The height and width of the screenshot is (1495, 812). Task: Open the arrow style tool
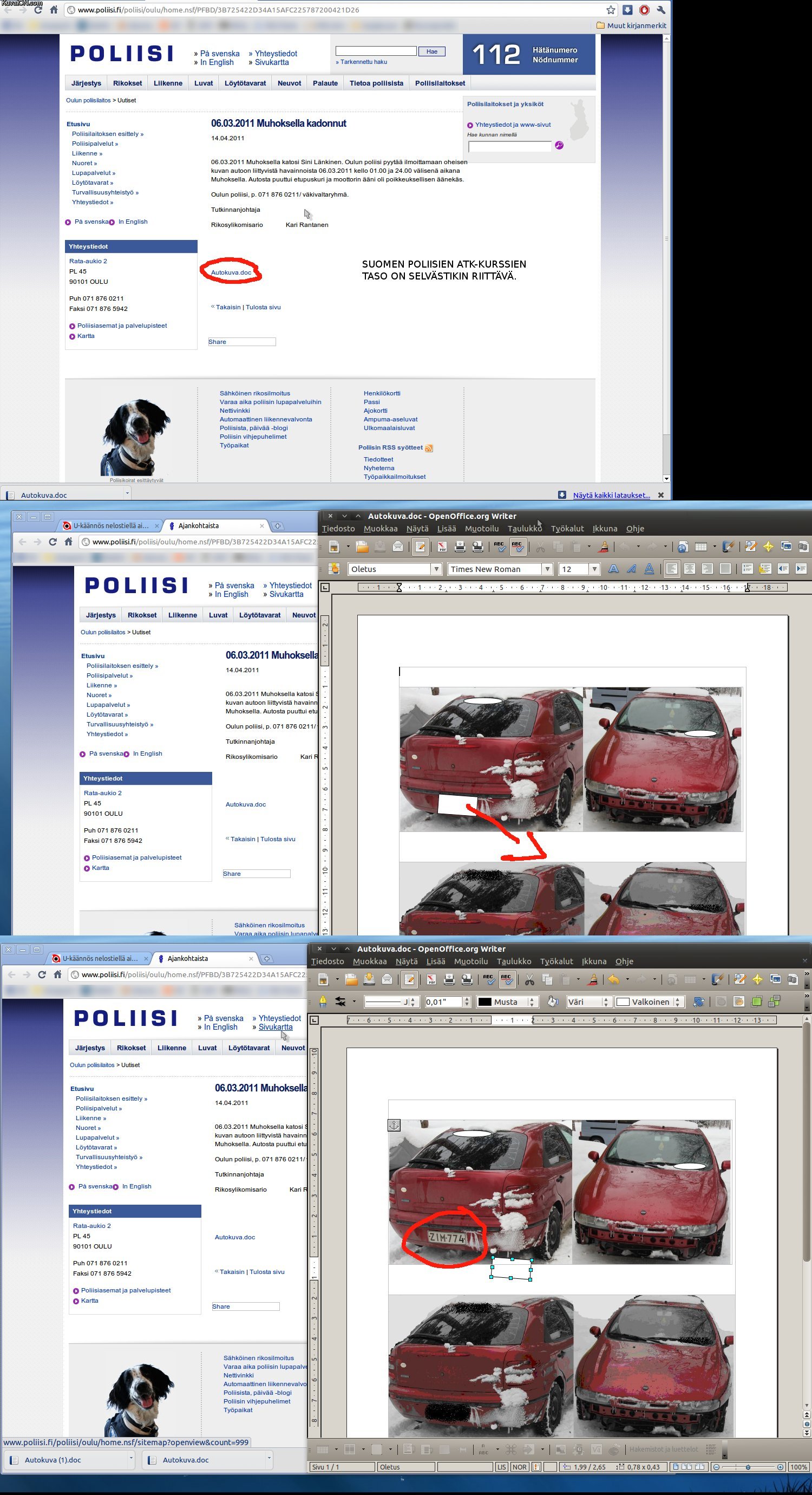(340, 1002)
